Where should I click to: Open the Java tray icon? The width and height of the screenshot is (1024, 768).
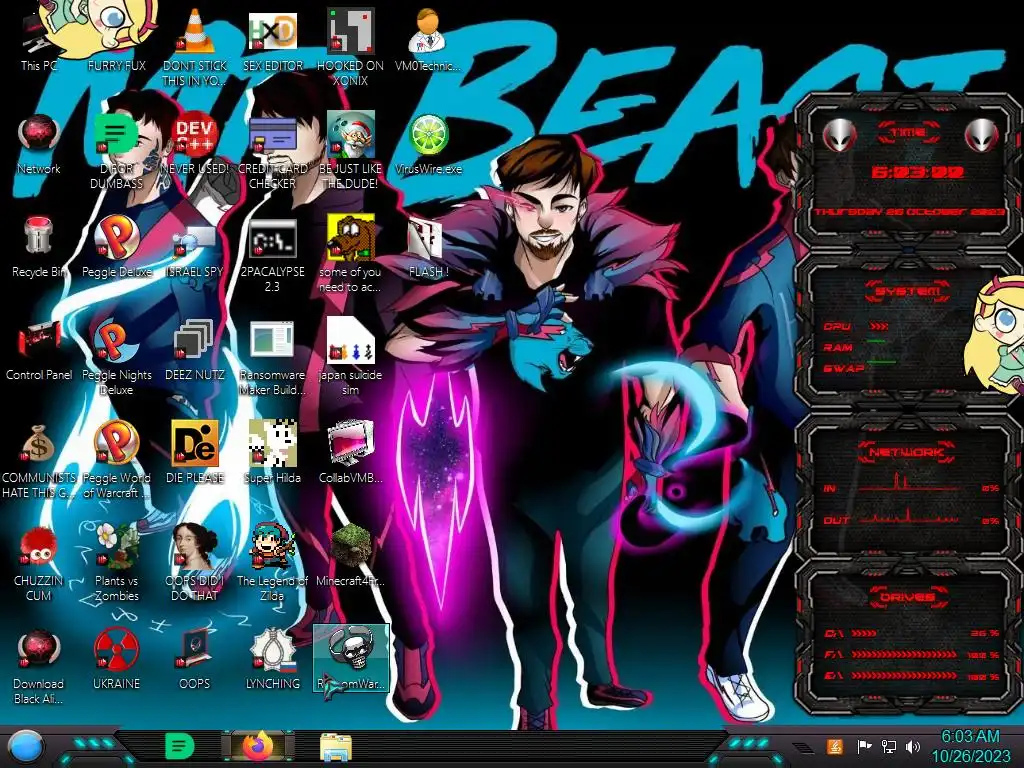(834, 746)
